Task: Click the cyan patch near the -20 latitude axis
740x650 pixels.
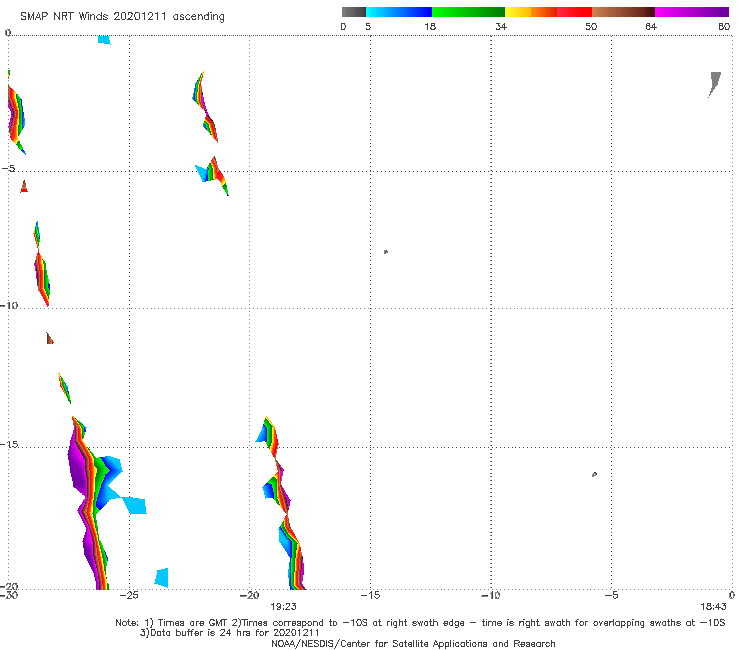Action: pos(162,578)
